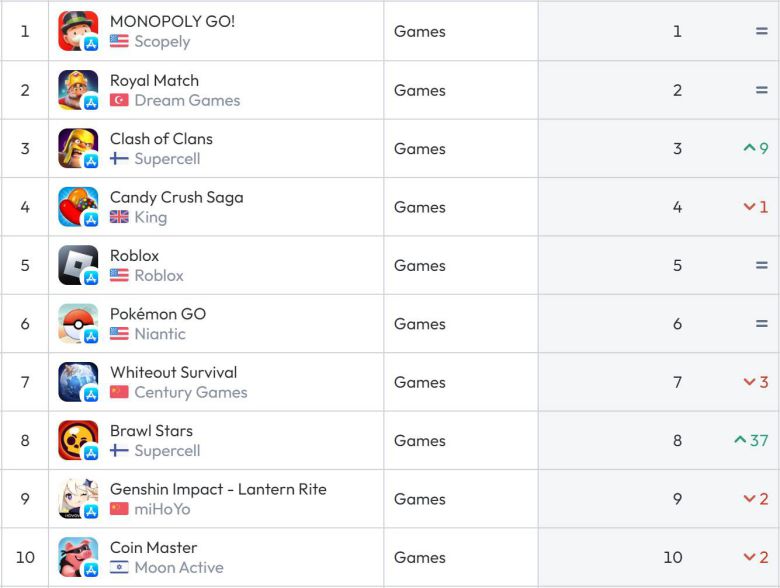Visit the Dream Games publisher page

pos(187,100)
